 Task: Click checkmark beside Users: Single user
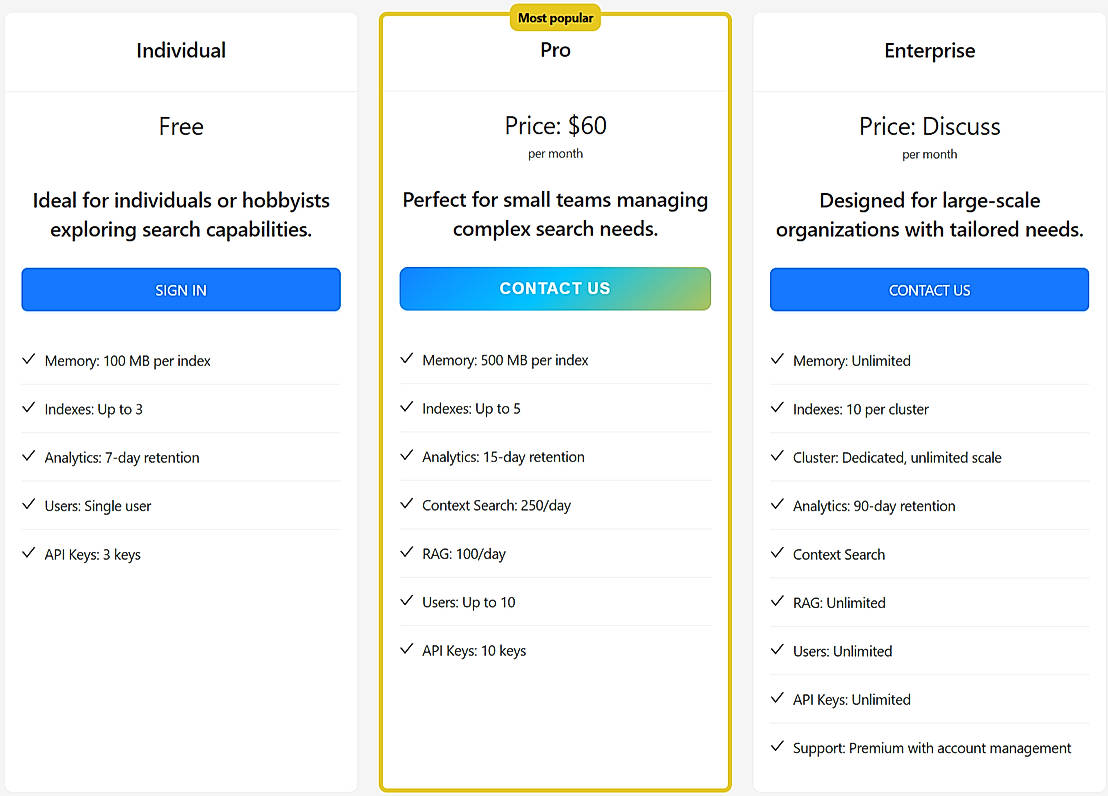point(28,505)
